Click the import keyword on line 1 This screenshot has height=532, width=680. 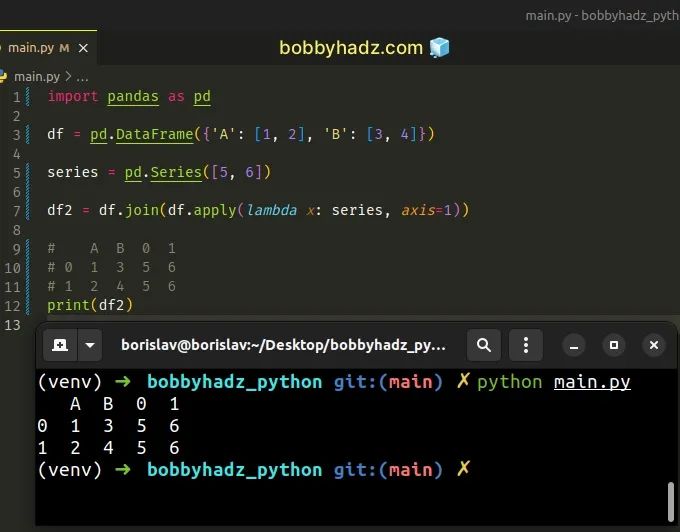(x=73, y=96)
